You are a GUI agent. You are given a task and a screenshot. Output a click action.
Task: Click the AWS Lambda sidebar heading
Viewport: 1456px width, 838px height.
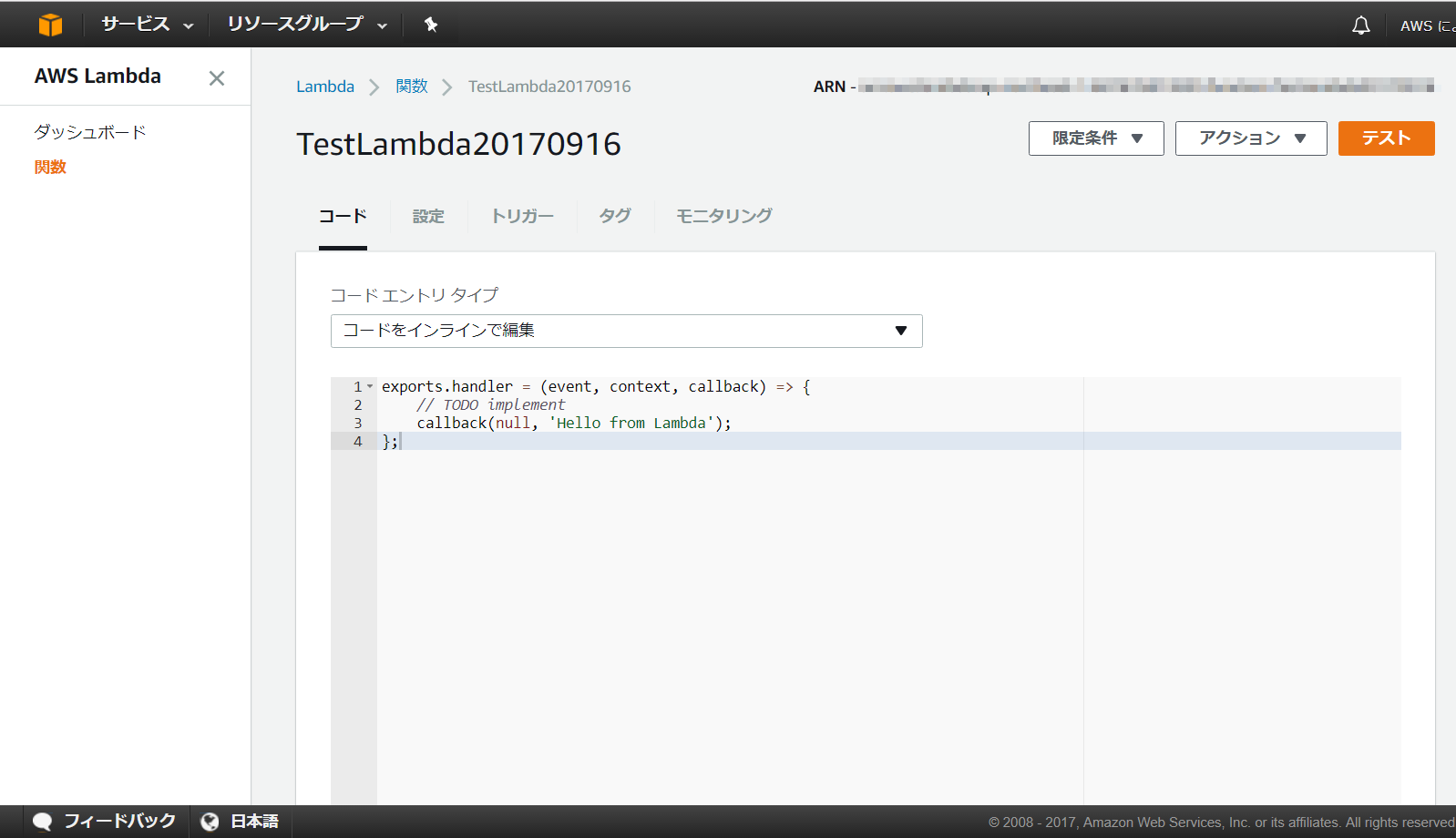(x=97, y=77)
